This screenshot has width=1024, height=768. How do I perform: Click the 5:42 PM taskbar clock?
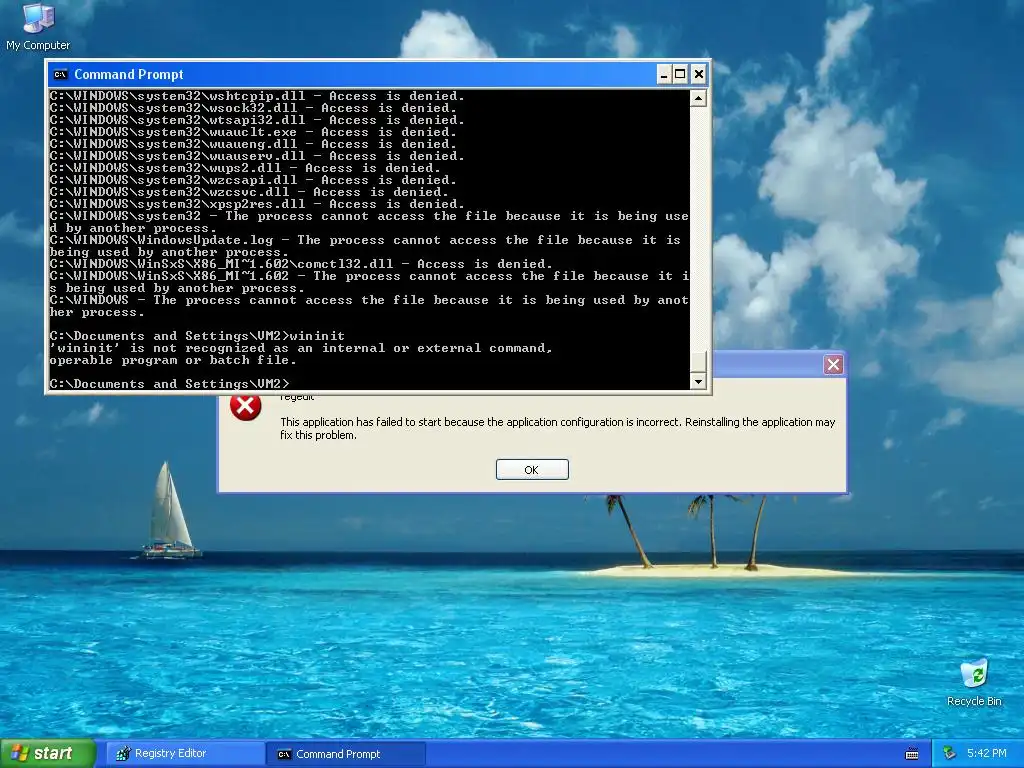click(x=987, y=754)
